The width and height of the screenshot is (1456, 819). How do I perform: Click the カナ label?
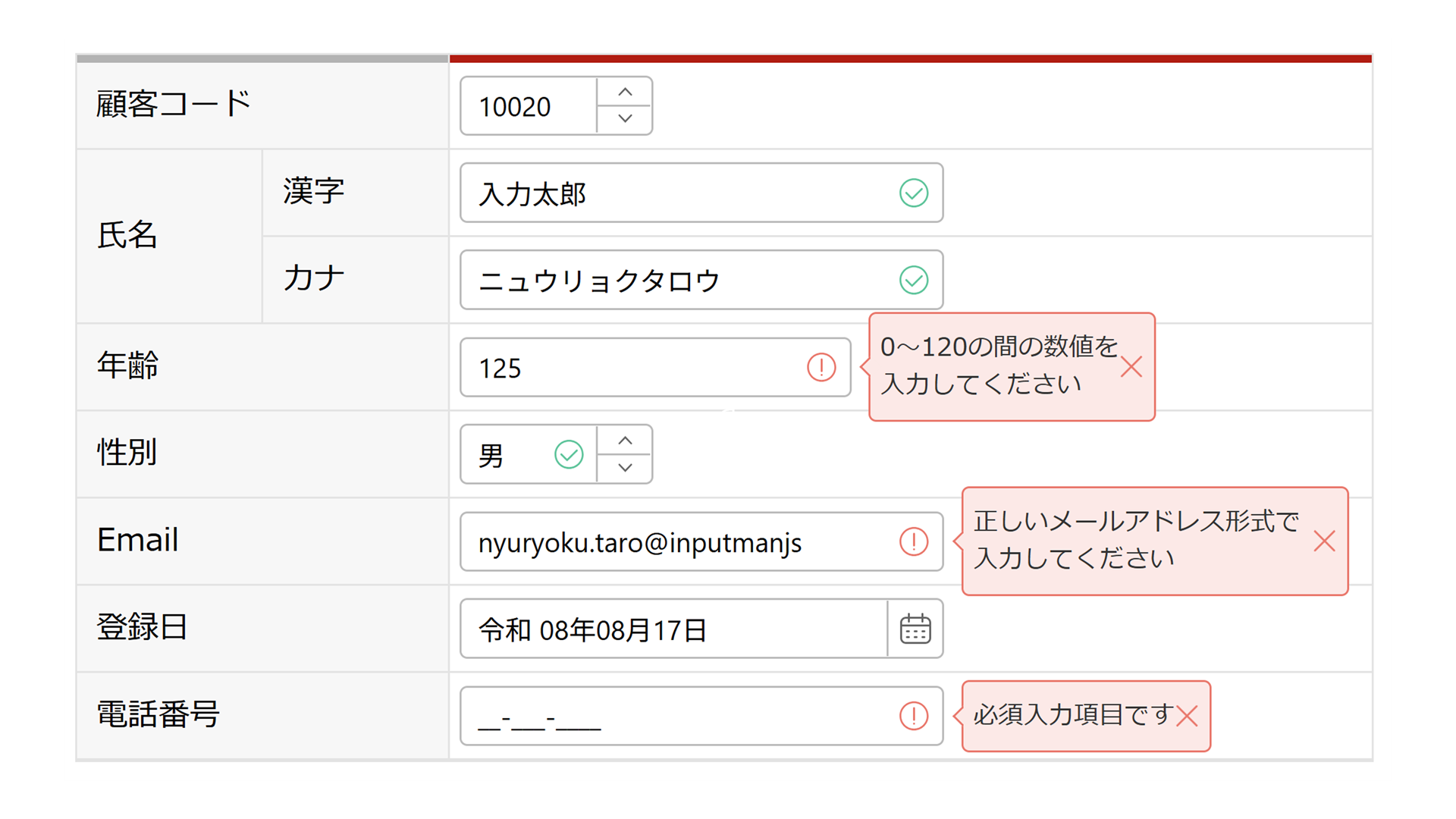[x=314, y=278]
